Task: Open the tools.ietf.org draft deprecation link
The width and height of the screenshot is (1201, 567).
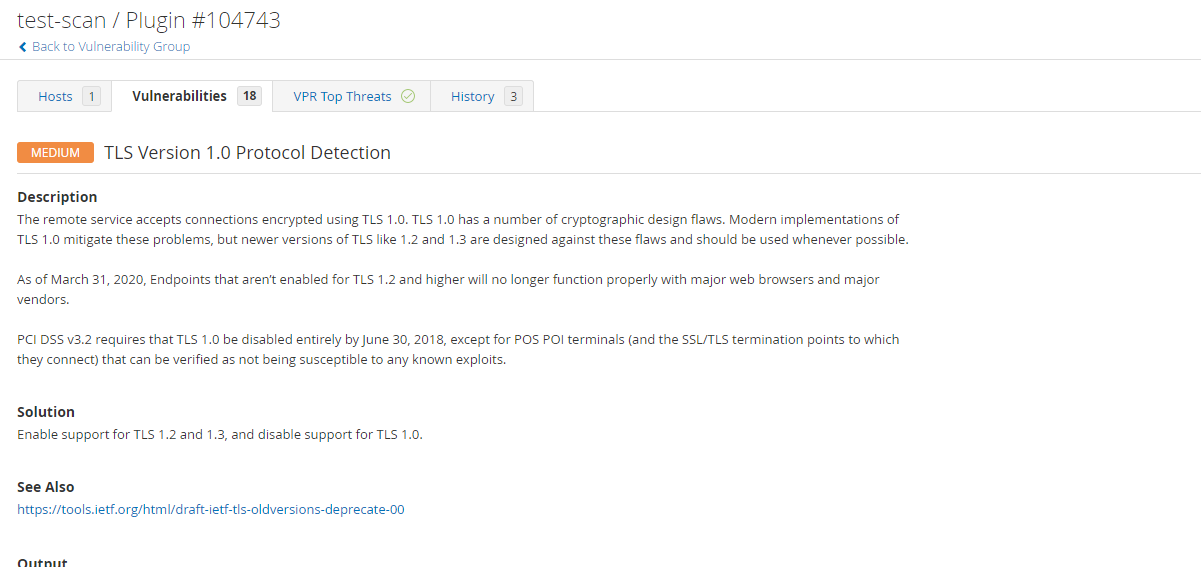Action: pyautogui.click(x=211, y=509)
